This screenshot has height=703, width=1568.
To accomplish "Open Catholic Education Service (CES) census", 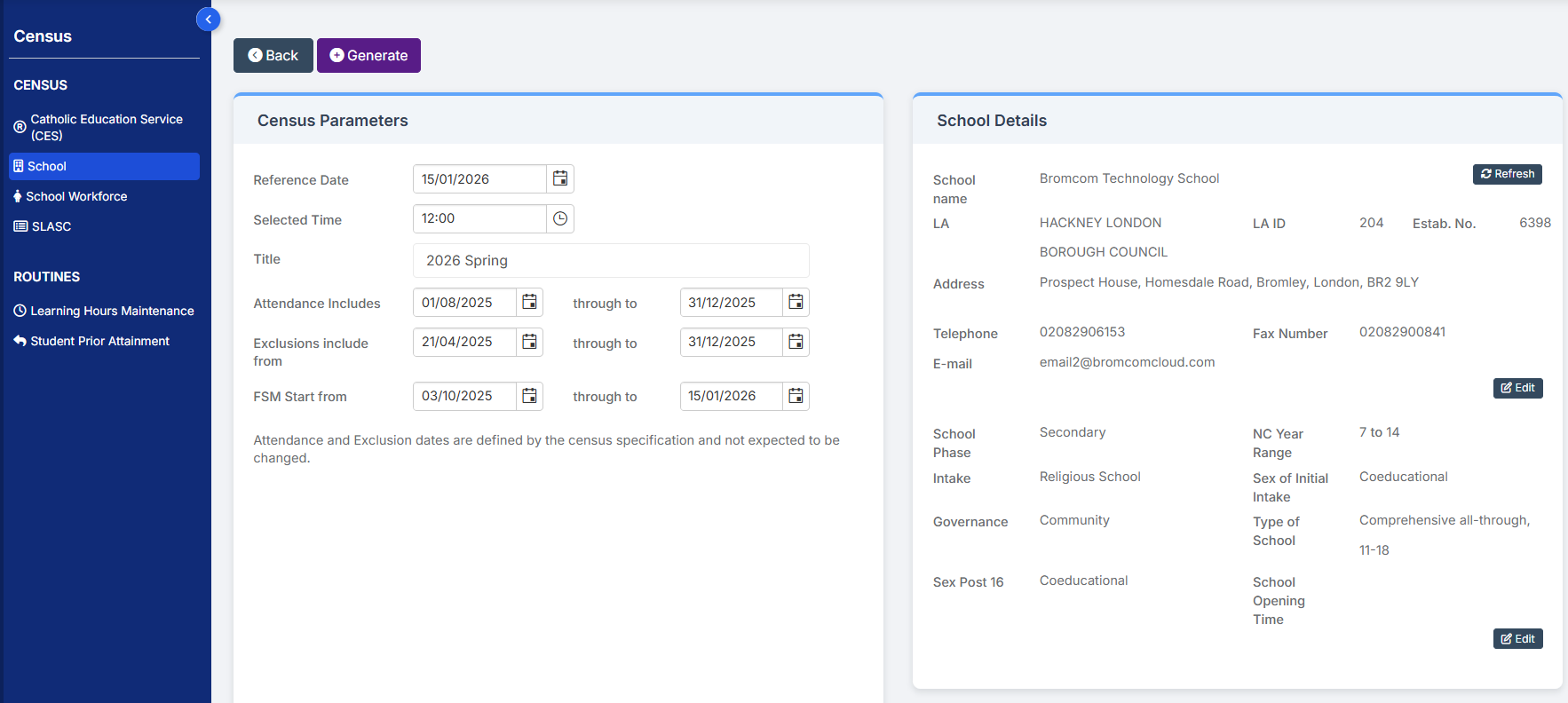I will coord(105,127).
